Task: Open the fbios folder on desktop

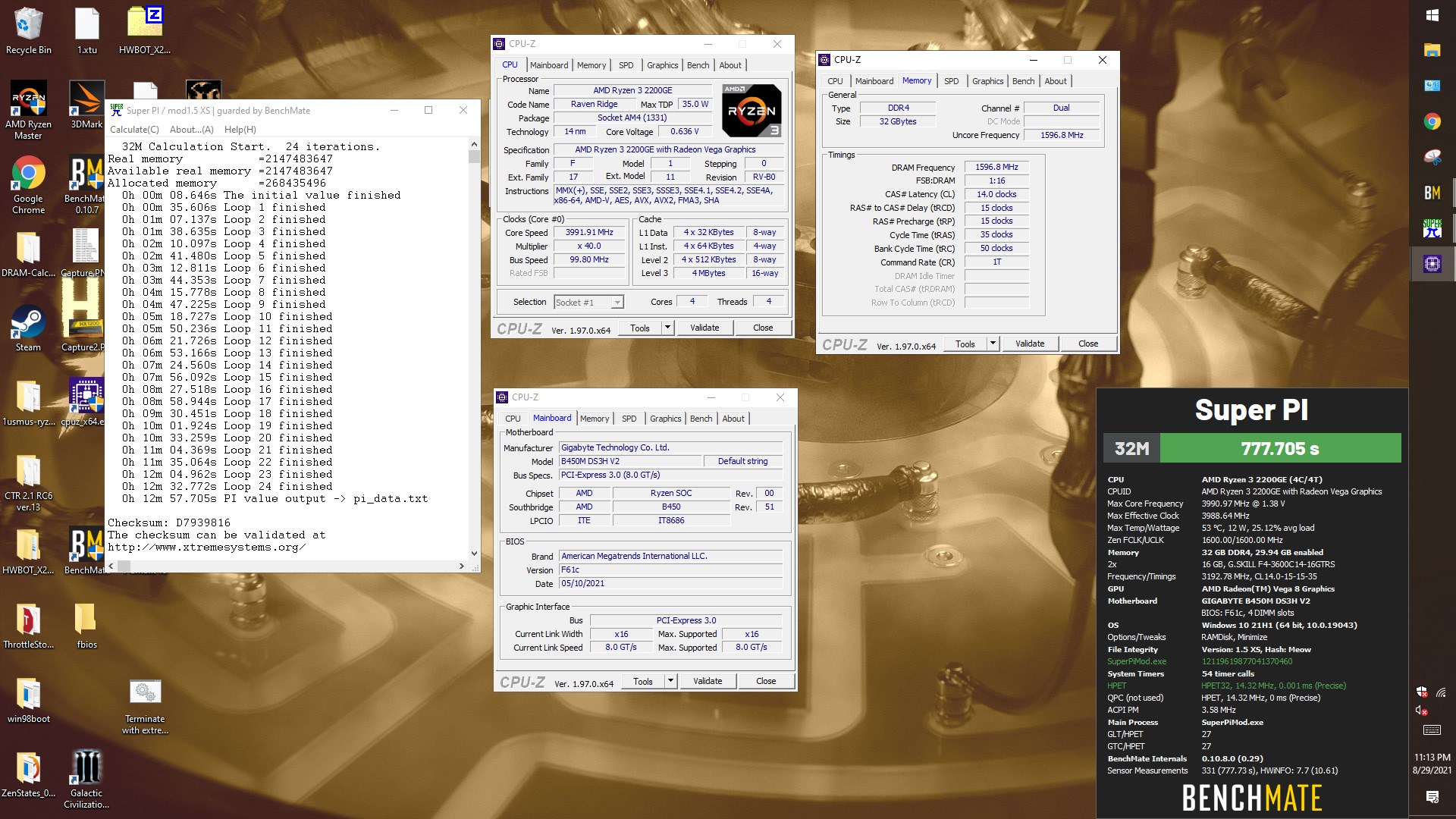Action: point(86,626)
